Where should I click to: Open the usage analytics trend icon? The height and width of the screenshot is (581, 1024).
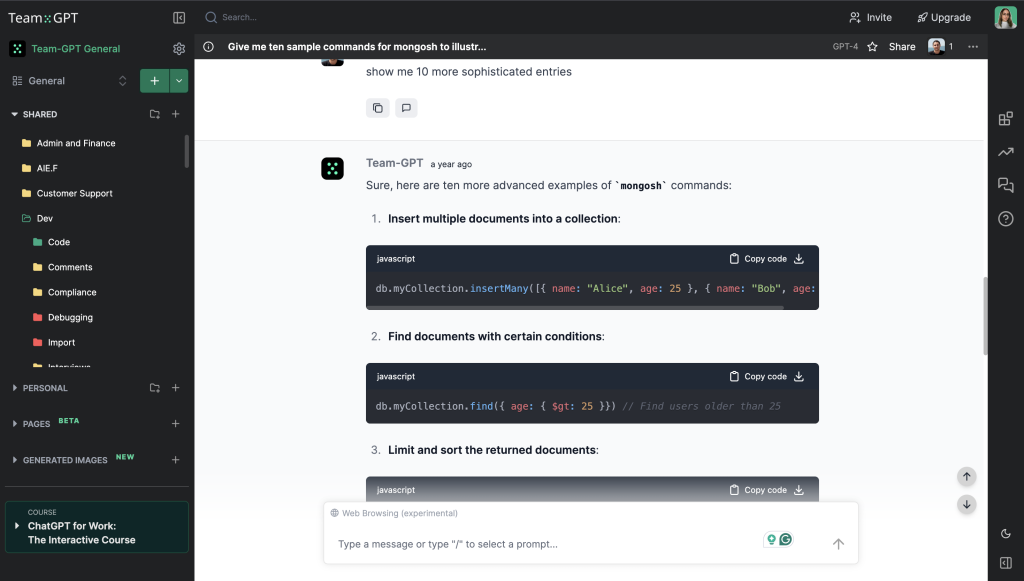(x=1006, y=152)
